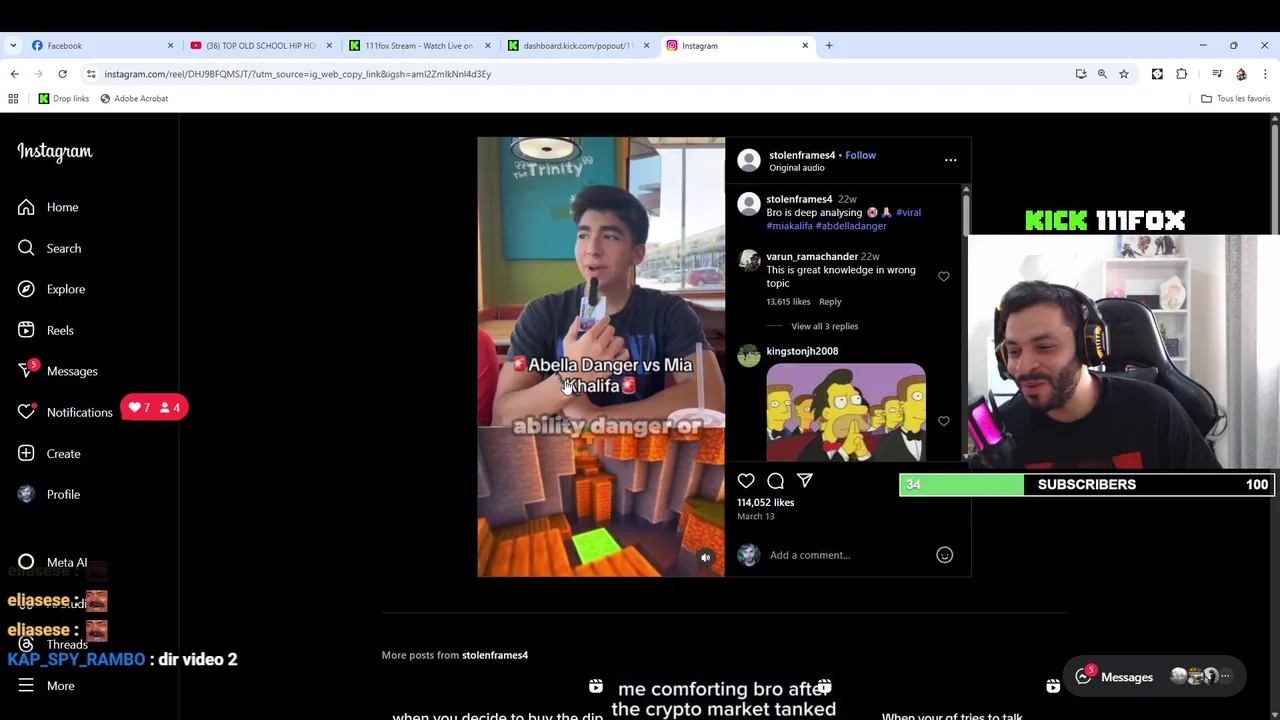Open Tous les favoris folder

[x=1236, y=98]
